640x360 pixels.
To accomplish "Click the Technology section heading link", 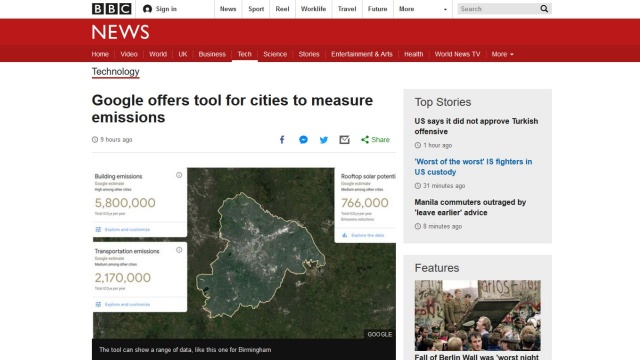I will click(x=116, y=72).
